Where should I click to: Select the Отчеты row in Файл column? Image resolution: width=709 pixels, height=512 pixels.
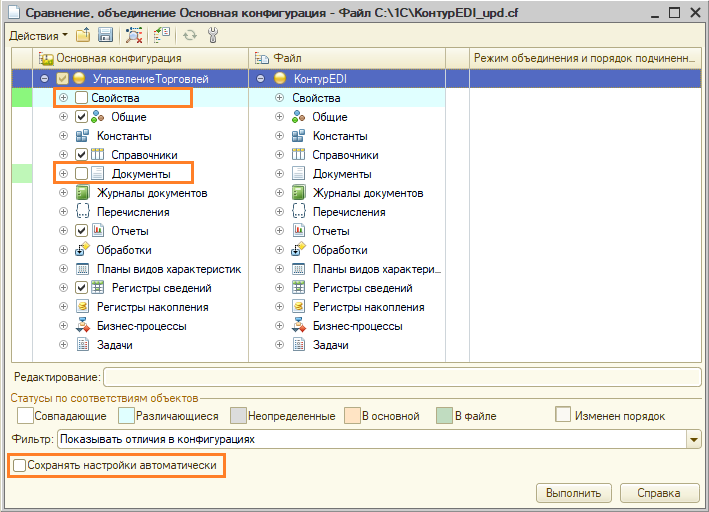(347, 231)
